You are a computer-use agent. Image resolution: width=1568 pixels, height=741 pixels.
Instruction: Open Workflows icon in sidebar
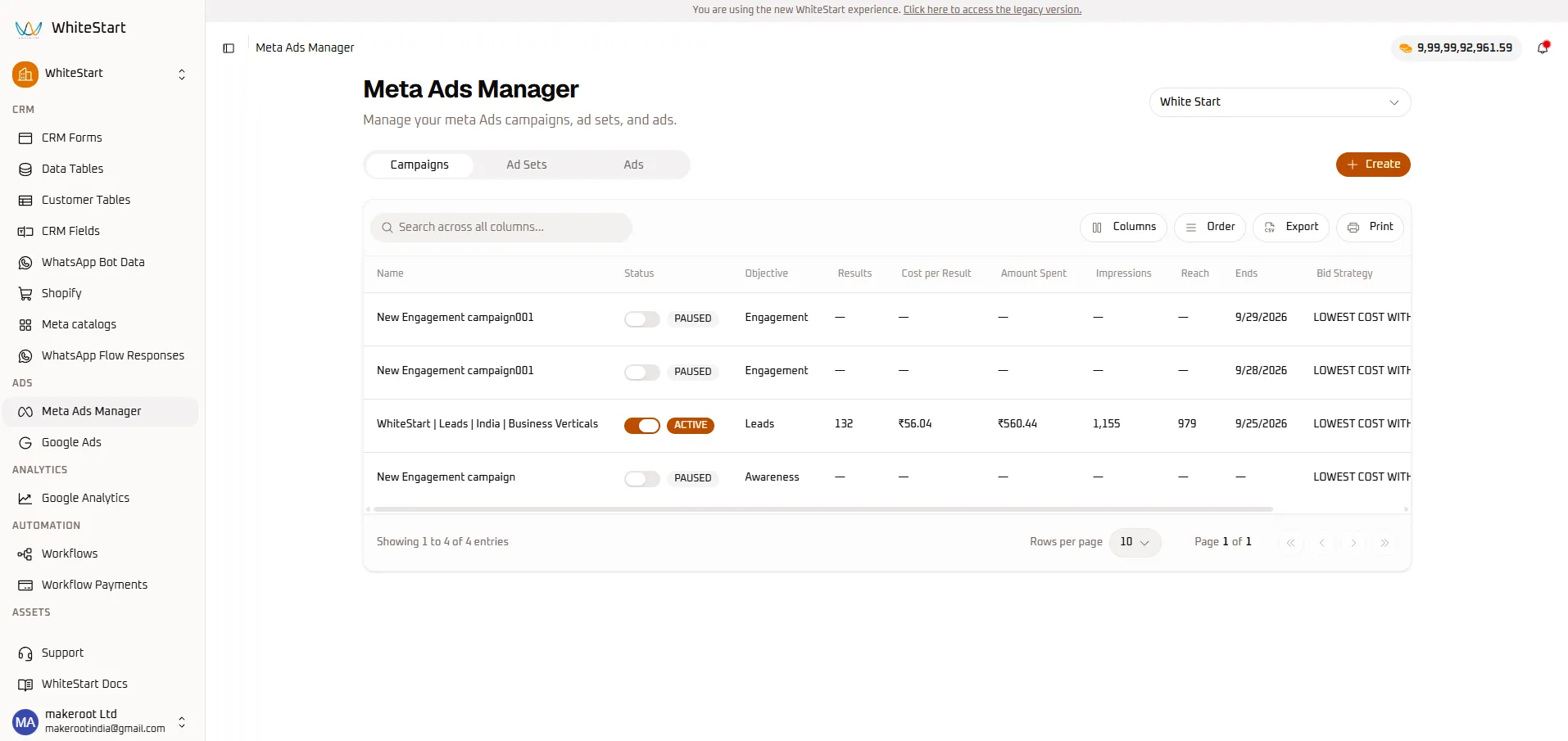coord(25,554)
